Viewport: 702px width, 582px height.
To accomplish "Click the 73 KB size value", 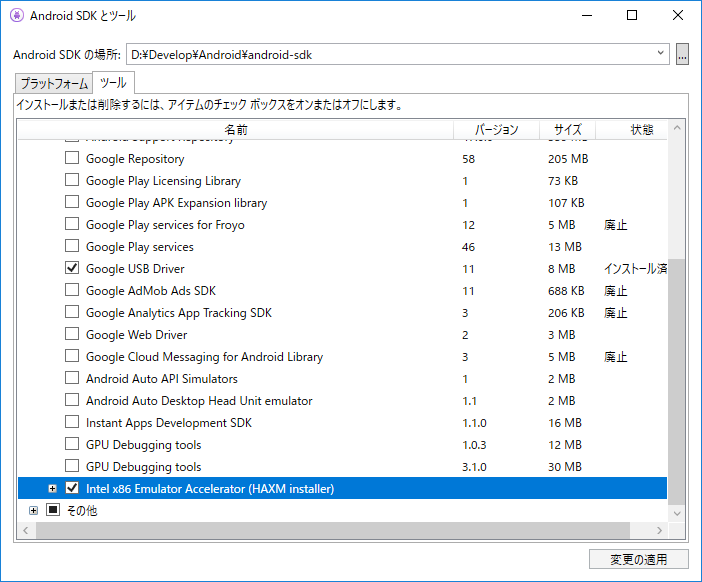I will (563, 181).
